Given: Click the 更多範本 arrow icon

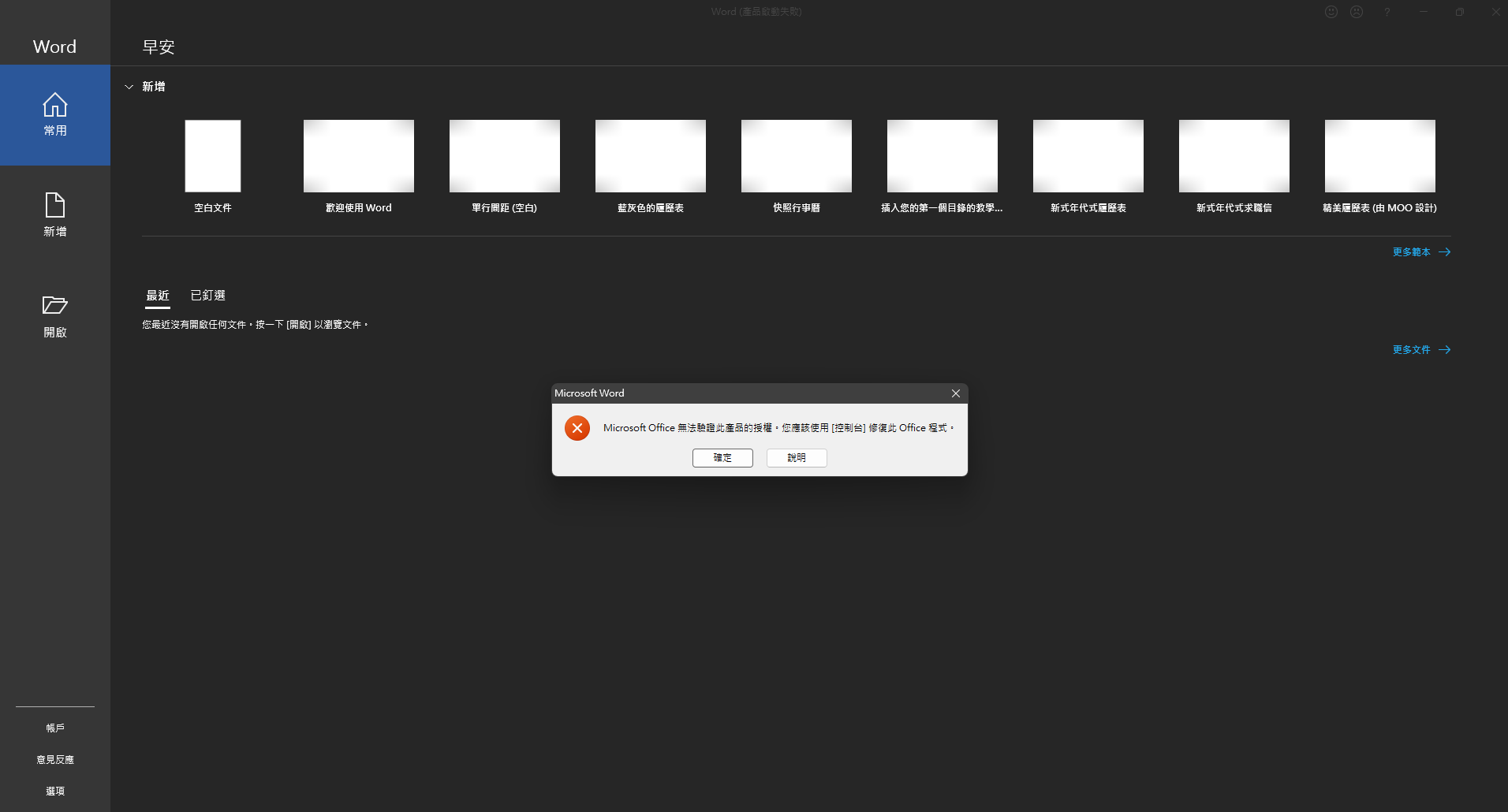Looking at the screenshot, I should [1444, 251].
